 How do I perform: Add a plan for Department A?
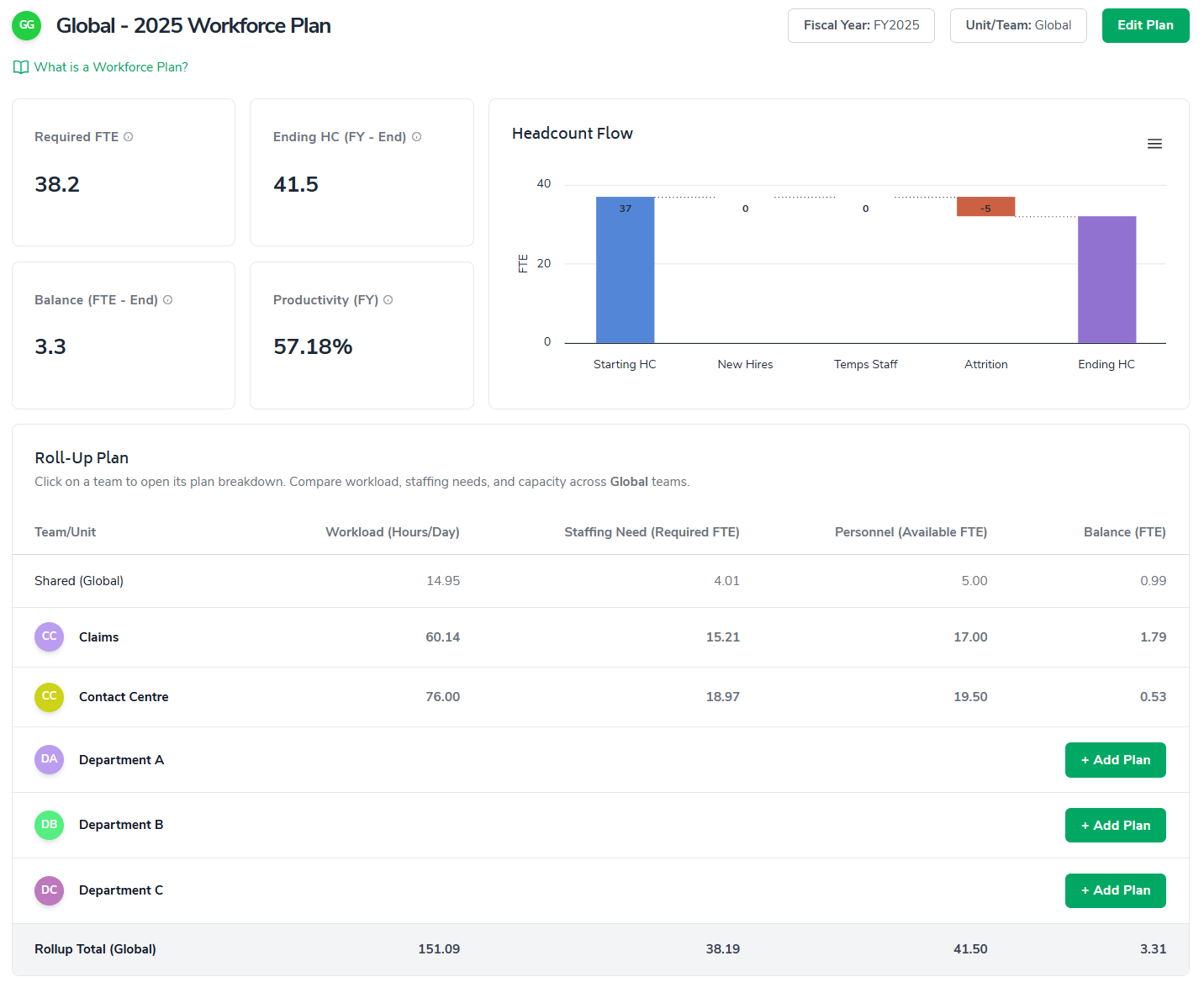pyautogui.click(x=1115, y=760)
